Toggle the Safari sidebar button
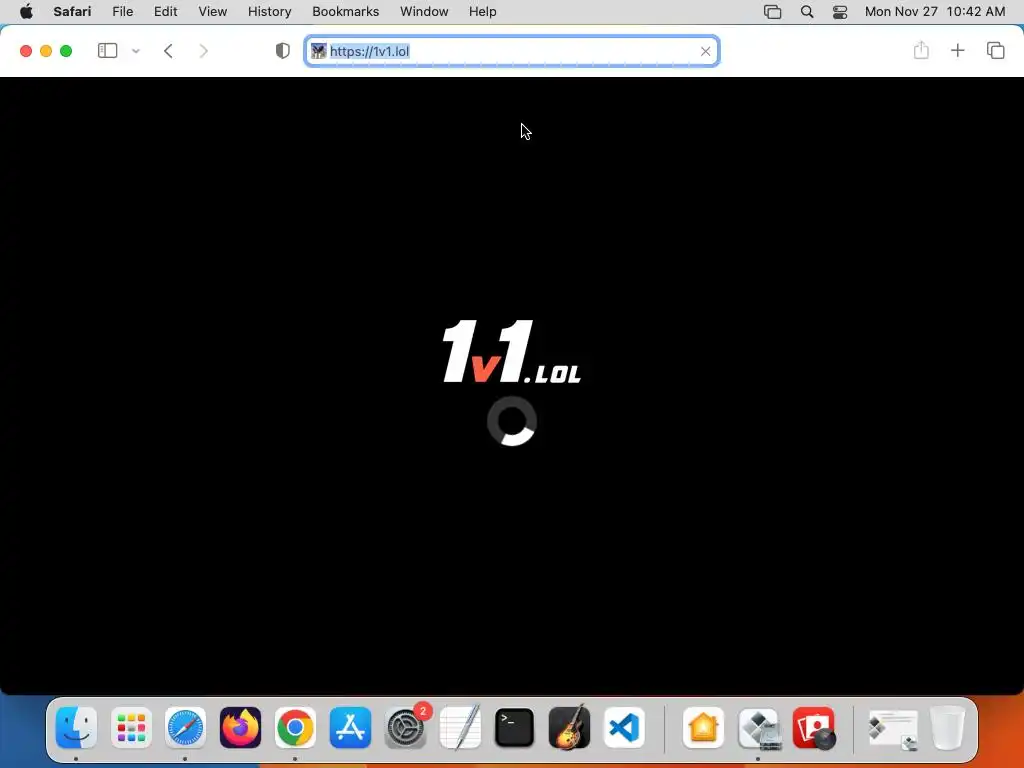This screenshot has width=1024, height=768. coord(107,51)
